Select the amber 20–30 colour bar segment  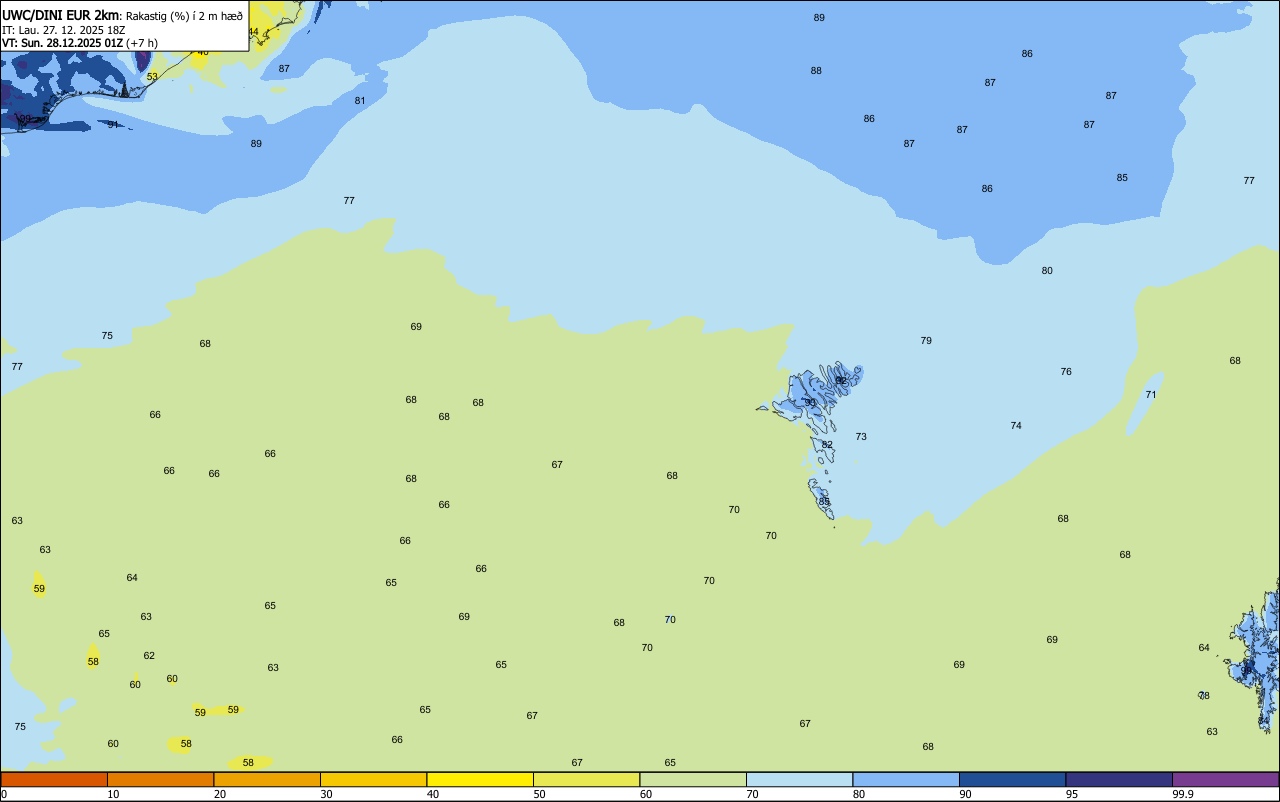[267, 779]
